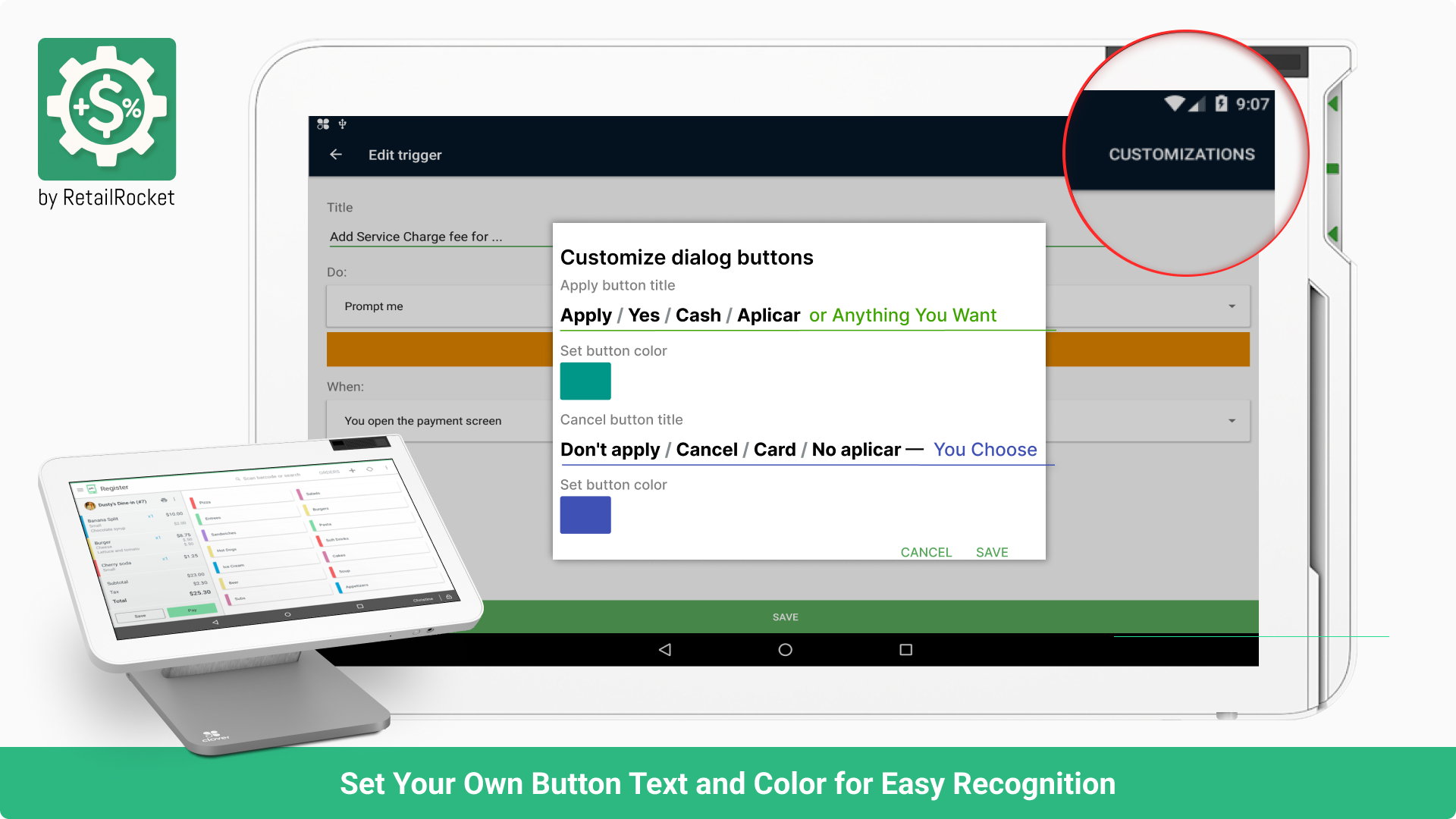Click the USB icon in status bar
The height and width of the screenshot is (819, 1456).
point(343,124)
